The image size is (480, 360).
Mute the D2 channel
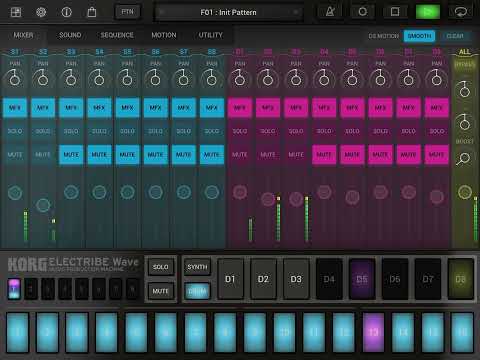pos(268,155)
